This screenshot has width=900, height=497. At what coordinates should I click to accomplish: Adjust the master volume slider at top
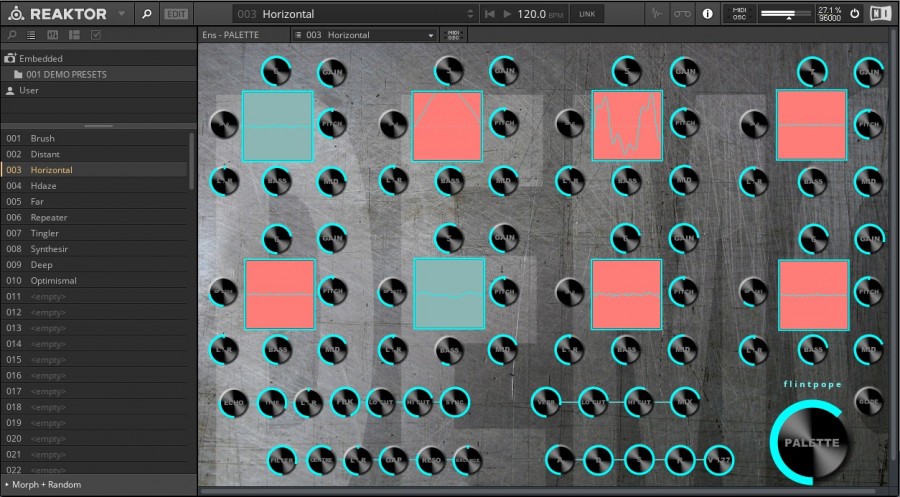(x=786, y=14)
